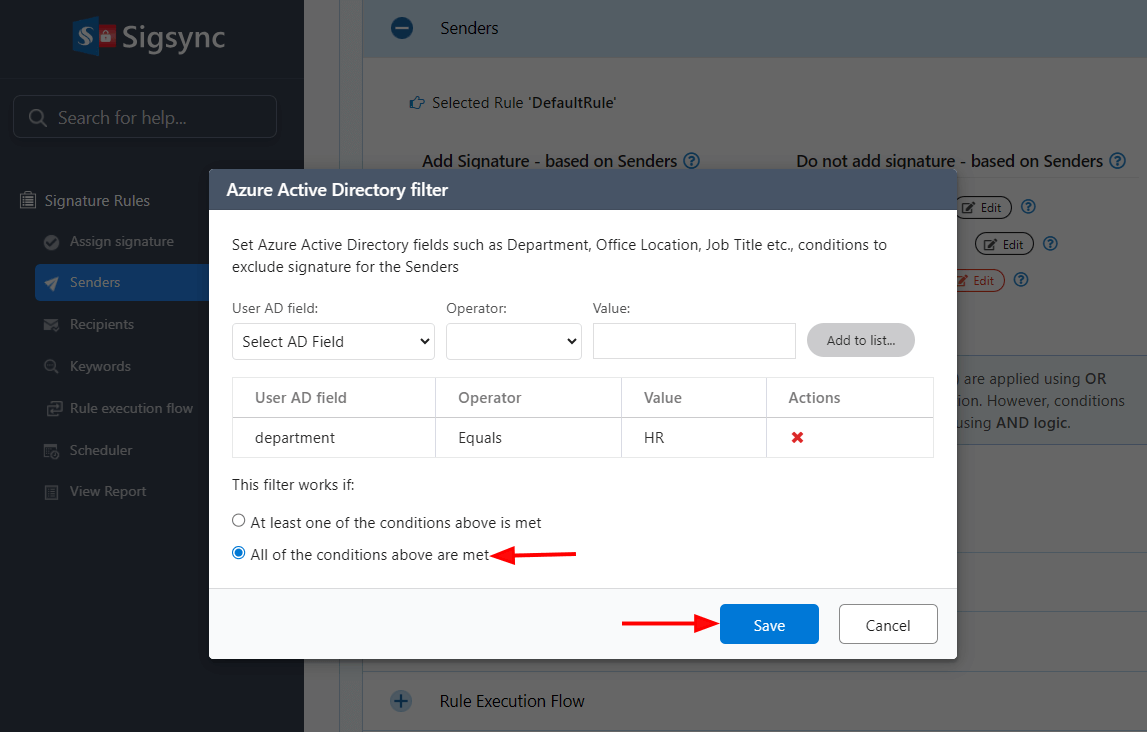1147x732 pixels.
Task: Cancel the Azure AD filter dialog
Action: tap(887, 625)
